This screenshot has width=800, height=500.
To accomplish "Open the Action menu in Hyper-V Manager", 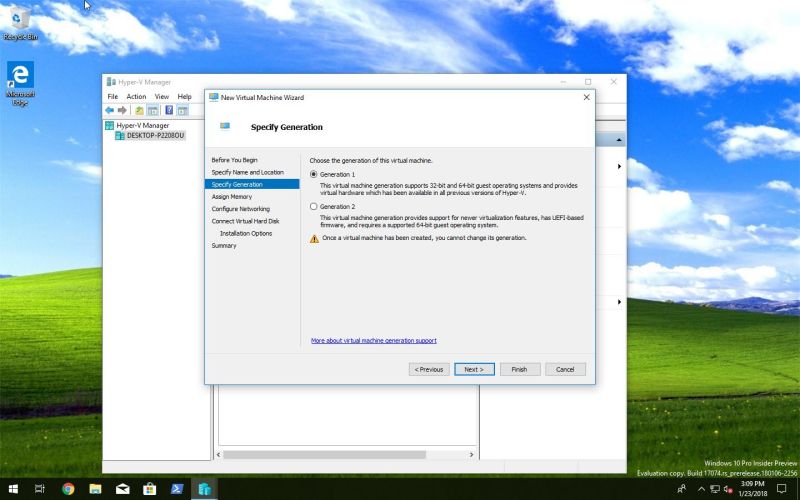I will click(x=136, y=96).
